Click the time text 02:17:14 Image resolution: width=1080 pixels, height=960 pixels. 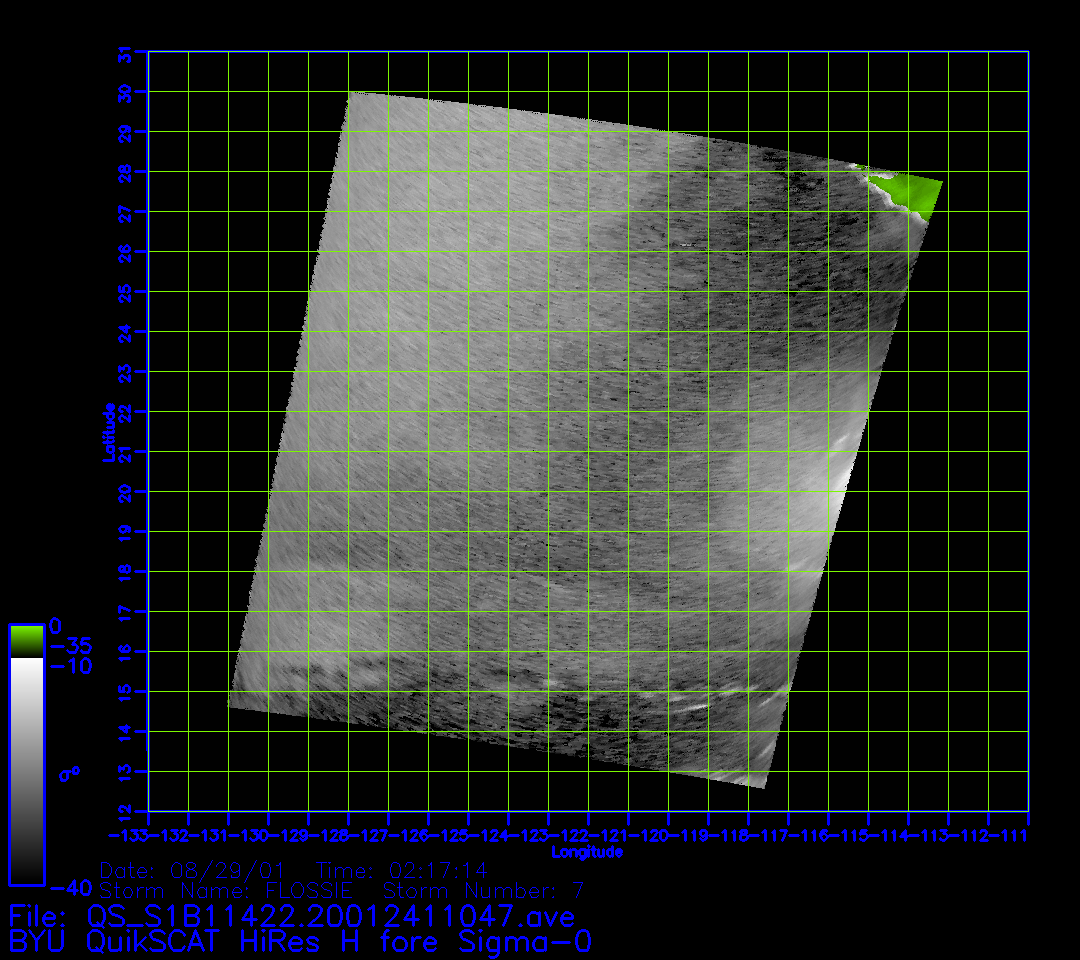click(431, 869)
